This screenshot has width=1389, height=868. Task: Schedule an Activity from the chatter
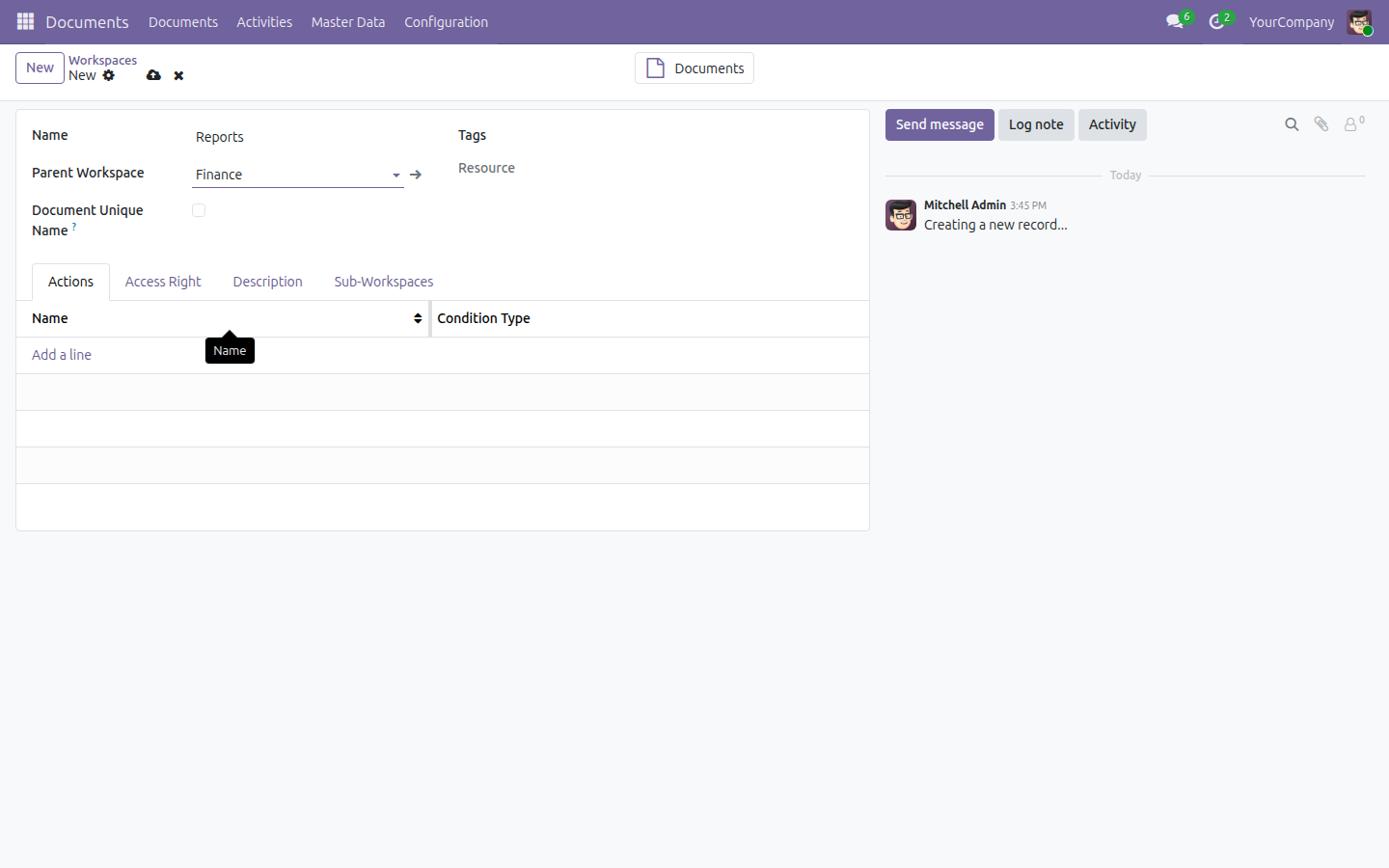1112,124
